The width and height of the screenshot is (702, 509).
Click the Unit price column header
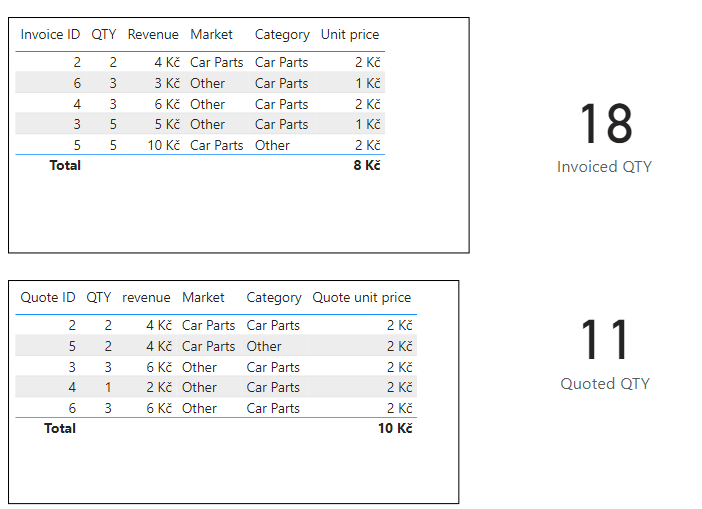tap(350, 34)
